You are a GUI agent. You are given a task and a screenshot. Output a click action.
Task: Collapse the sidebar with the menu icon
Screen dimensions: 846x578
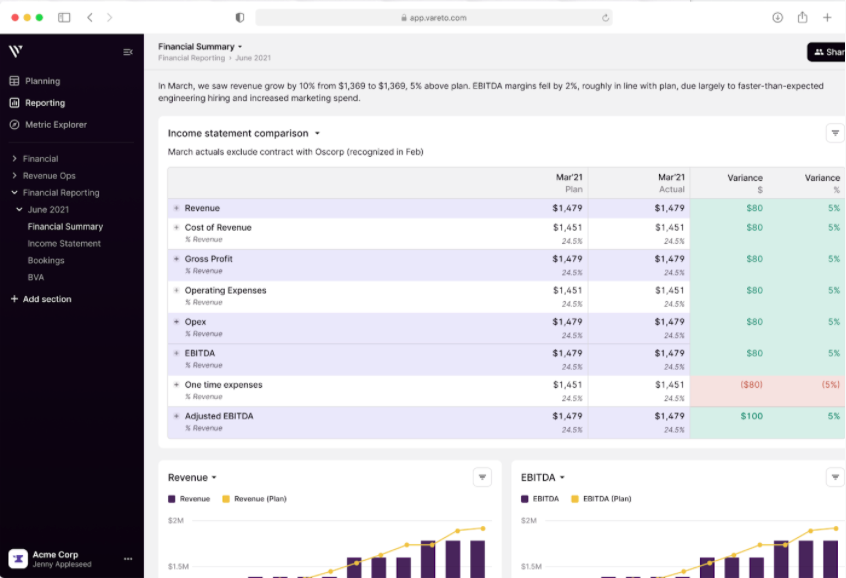point(128,52)
